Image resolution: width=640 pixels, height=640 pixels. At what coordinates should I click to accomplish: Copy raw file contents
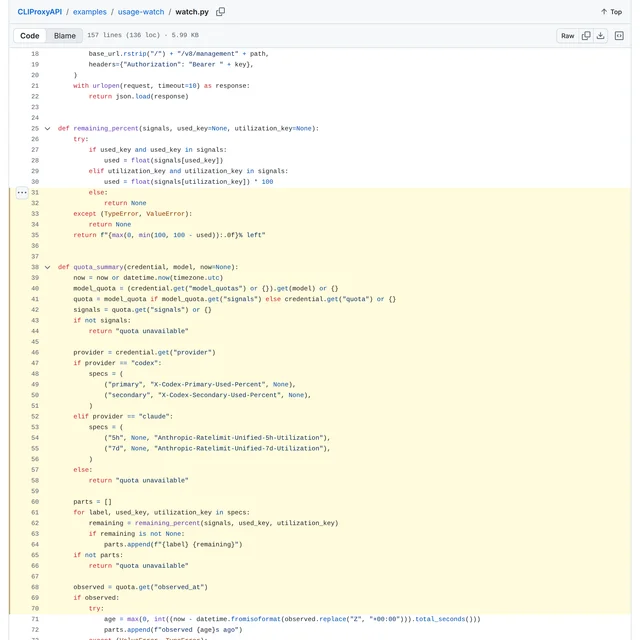[x=586, y=36]
